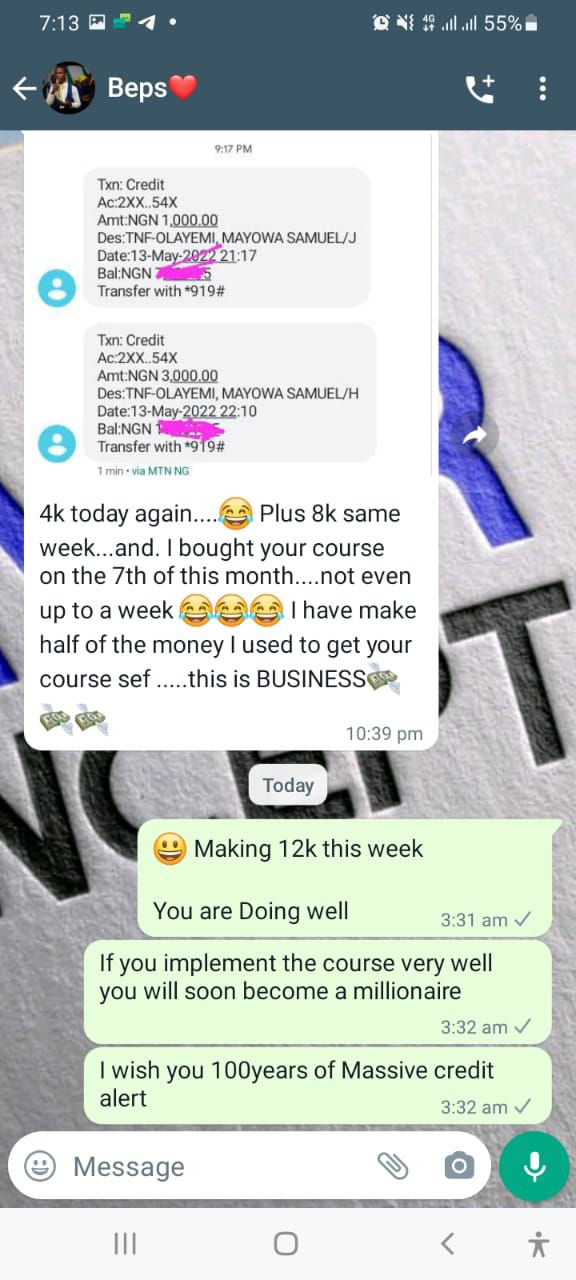Tap the Android home button
Screen dimensions: 576x1280
tap(286, 1243)
